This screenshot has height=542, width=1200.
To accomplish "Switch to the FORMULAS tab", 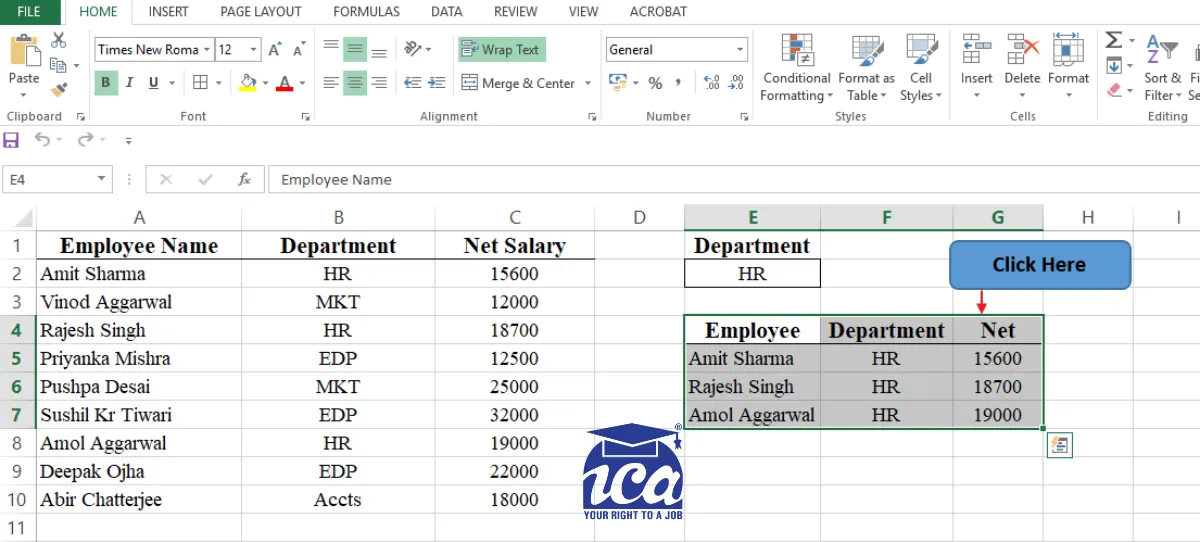I will [x=366, y=12].
